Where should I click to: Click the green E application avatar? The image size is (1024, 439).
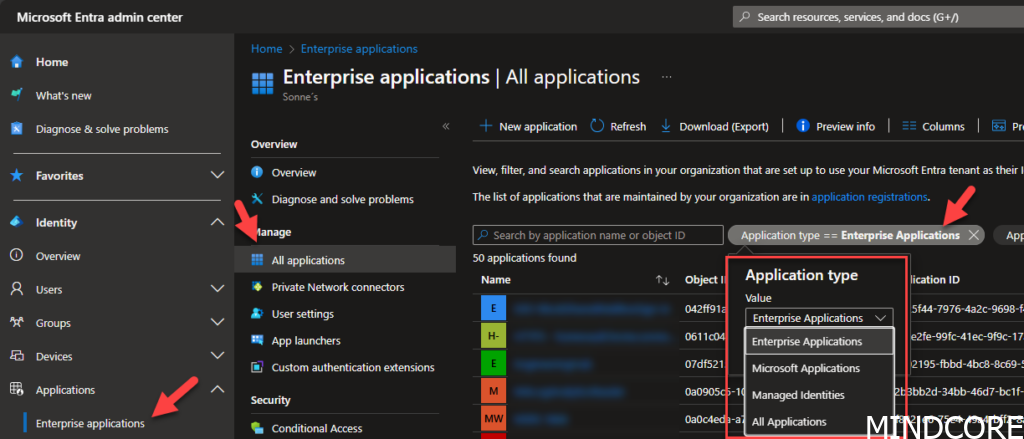pos(493,364)
